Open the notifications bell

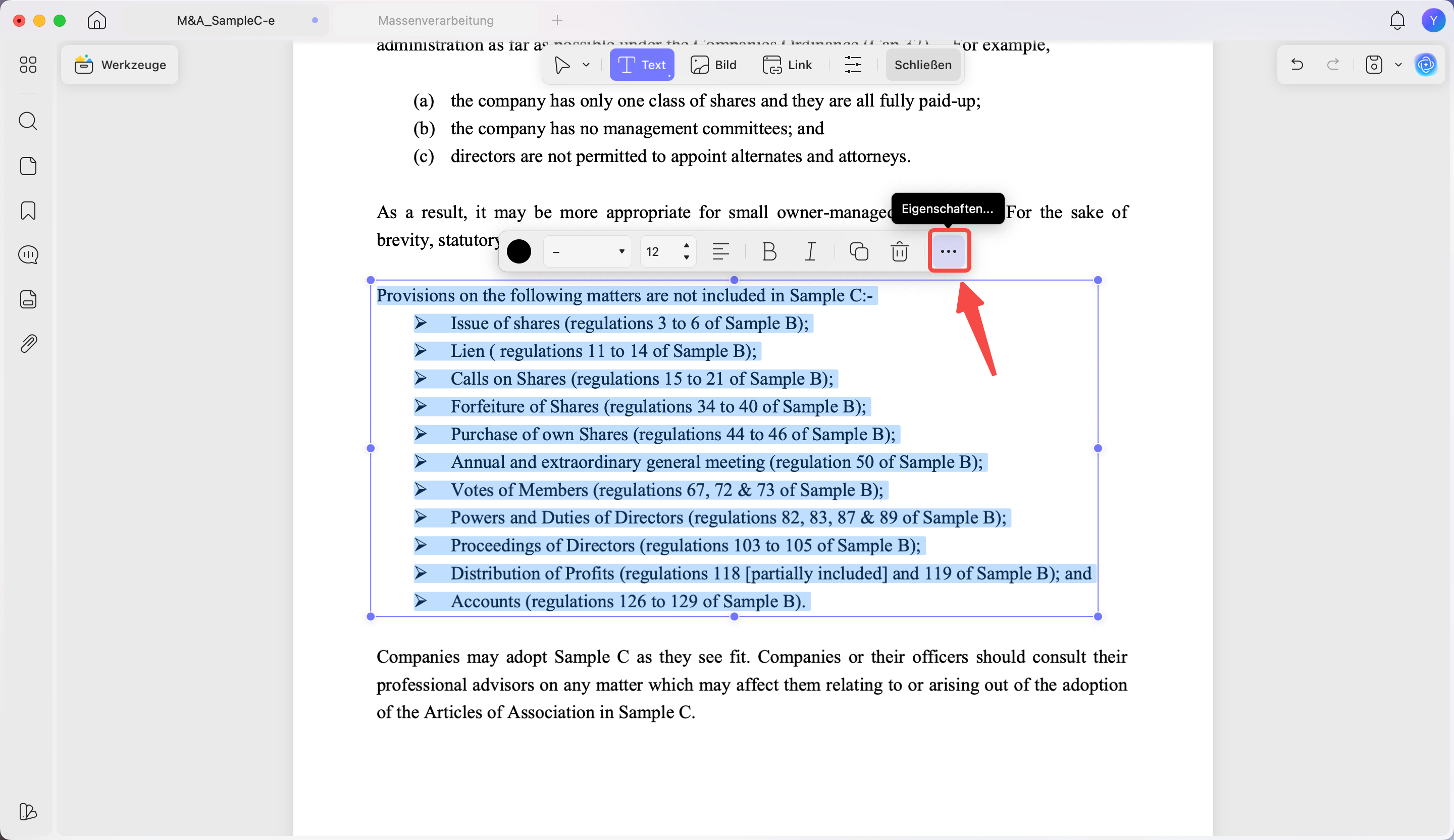1397,21
